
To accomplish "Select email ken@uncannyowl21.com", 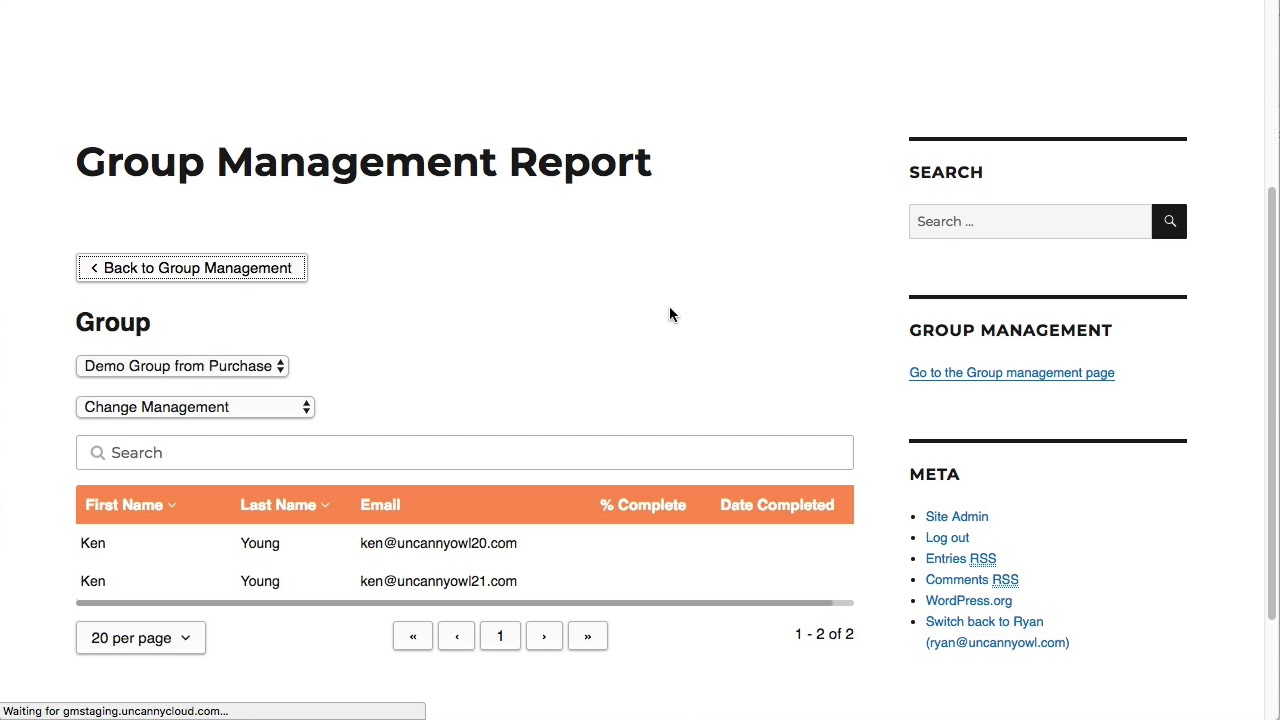I will click(x=438, y=581).
